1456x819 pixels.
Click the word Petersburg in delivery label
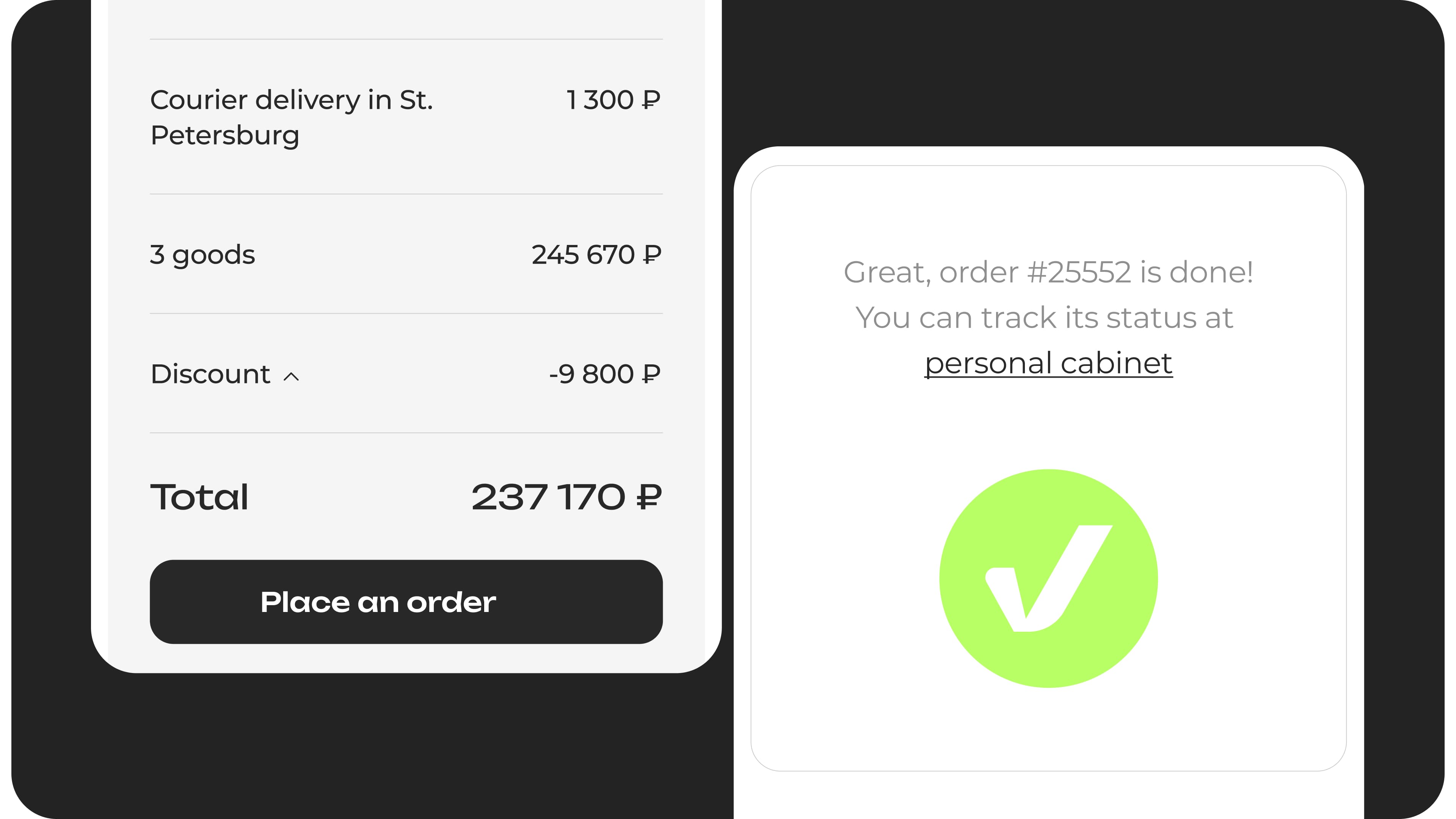225,136
